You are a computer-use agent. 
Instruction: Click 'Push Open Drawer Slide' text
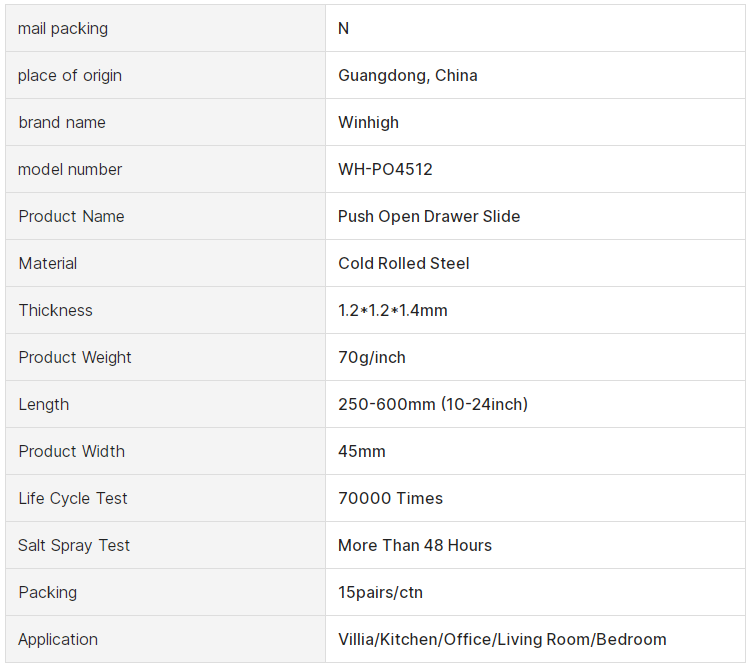(x=429, y=217)
